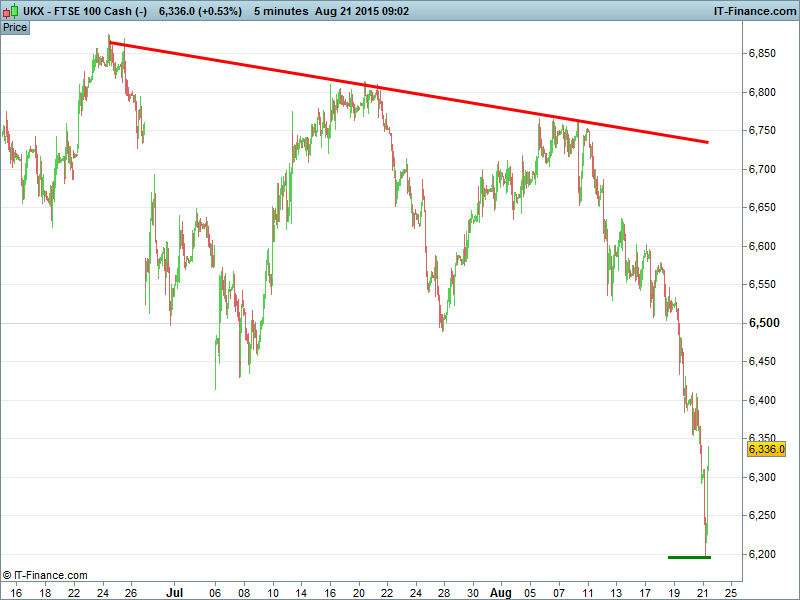Image resolution: width=800 pixels, height=600 pixels.
Task: Click the 6,700 price axis label
Action: pyautogui.click(x=762, y=169)
